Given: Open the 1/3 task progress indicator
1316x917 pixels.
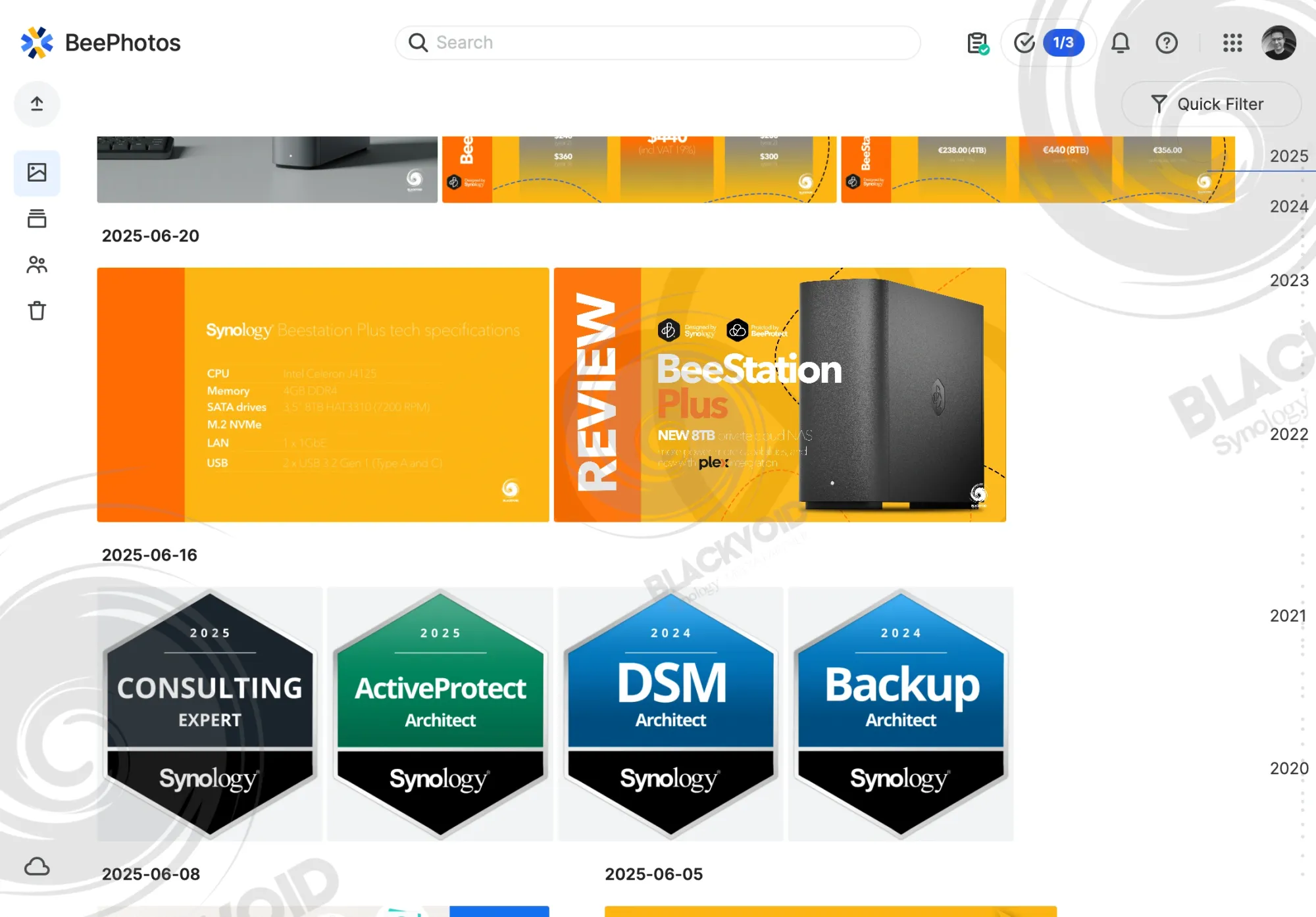Looking at the screenshot, I should point(1050,43).
